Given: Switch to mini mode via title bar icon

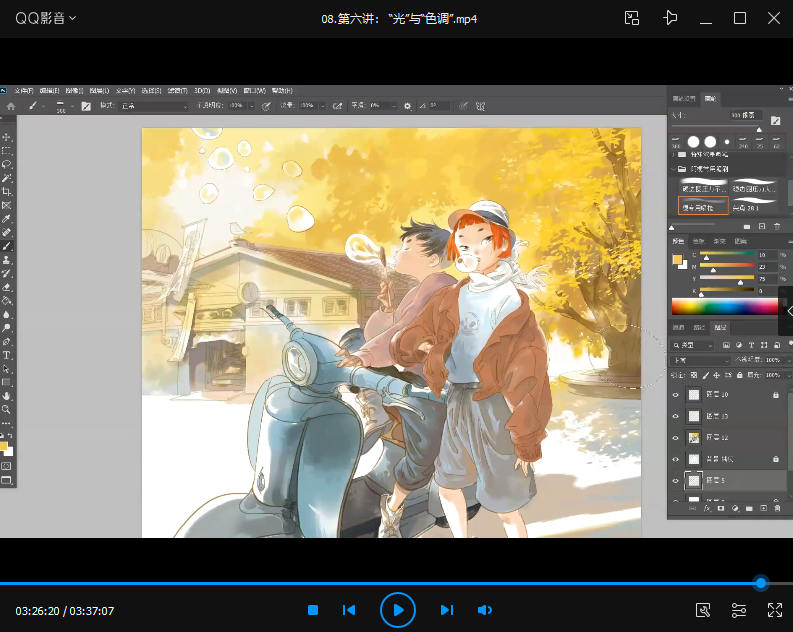Looking at the screenshot, I should (x=632, y=18).
